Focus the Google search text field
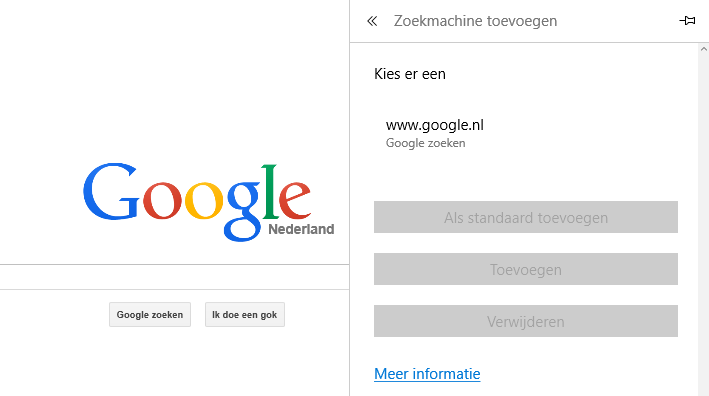The height and width of the screenshot is (396, 709). [174, 277]
